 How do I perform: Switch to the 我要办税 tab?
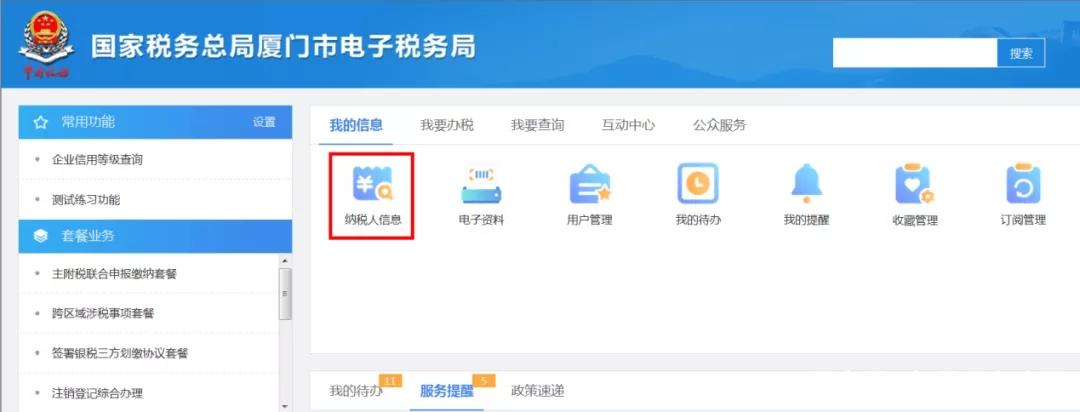[x=447, y=125]
